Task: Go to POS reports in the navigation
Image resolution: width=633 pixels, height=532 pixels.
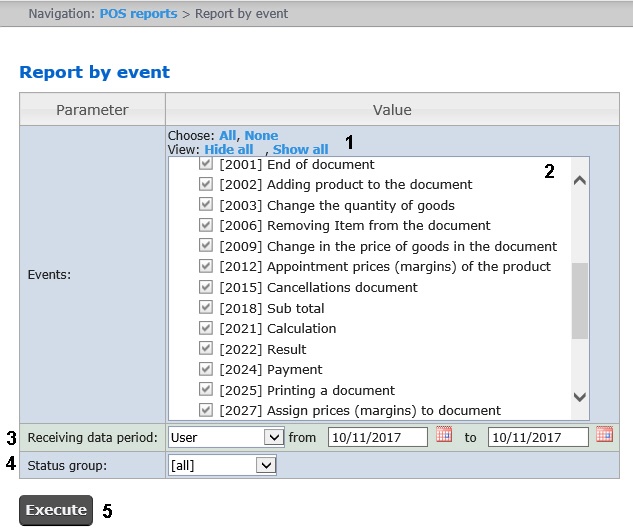Action: (138, 14)
